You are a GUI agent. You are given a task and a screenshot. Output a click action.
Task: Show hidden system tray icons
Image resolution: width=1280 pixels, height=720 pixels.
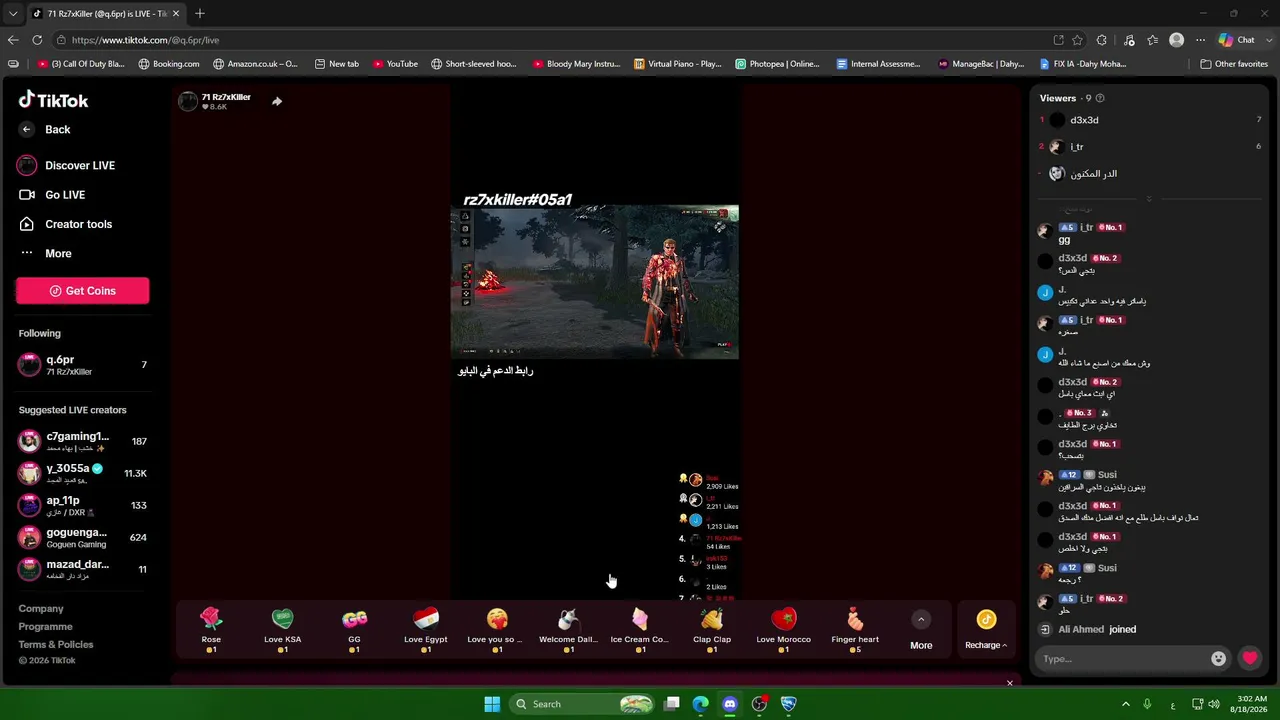pos(1125,704)
